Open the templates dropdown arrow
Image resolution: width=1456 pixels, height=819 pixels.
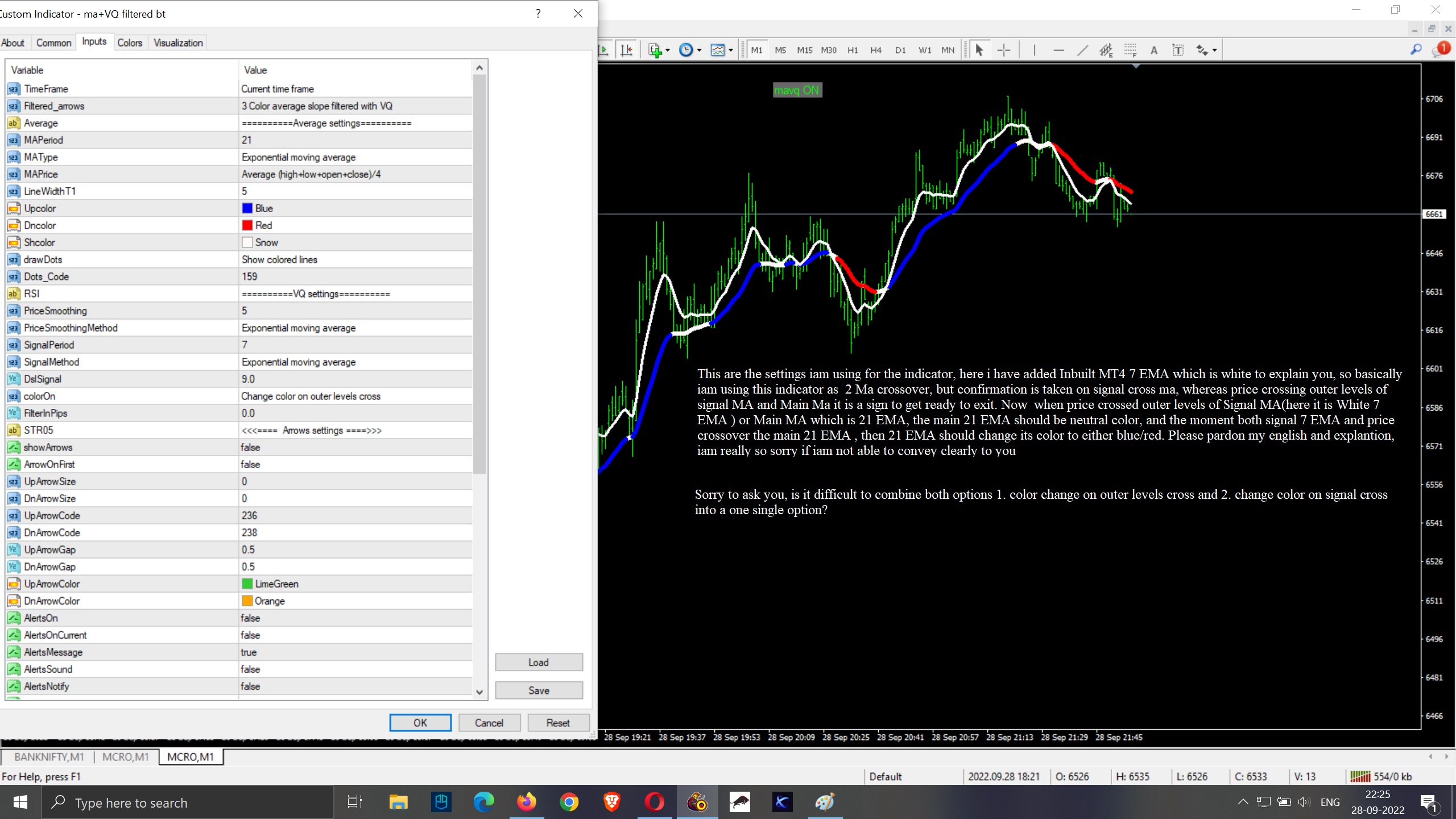(x=731, y=50)
